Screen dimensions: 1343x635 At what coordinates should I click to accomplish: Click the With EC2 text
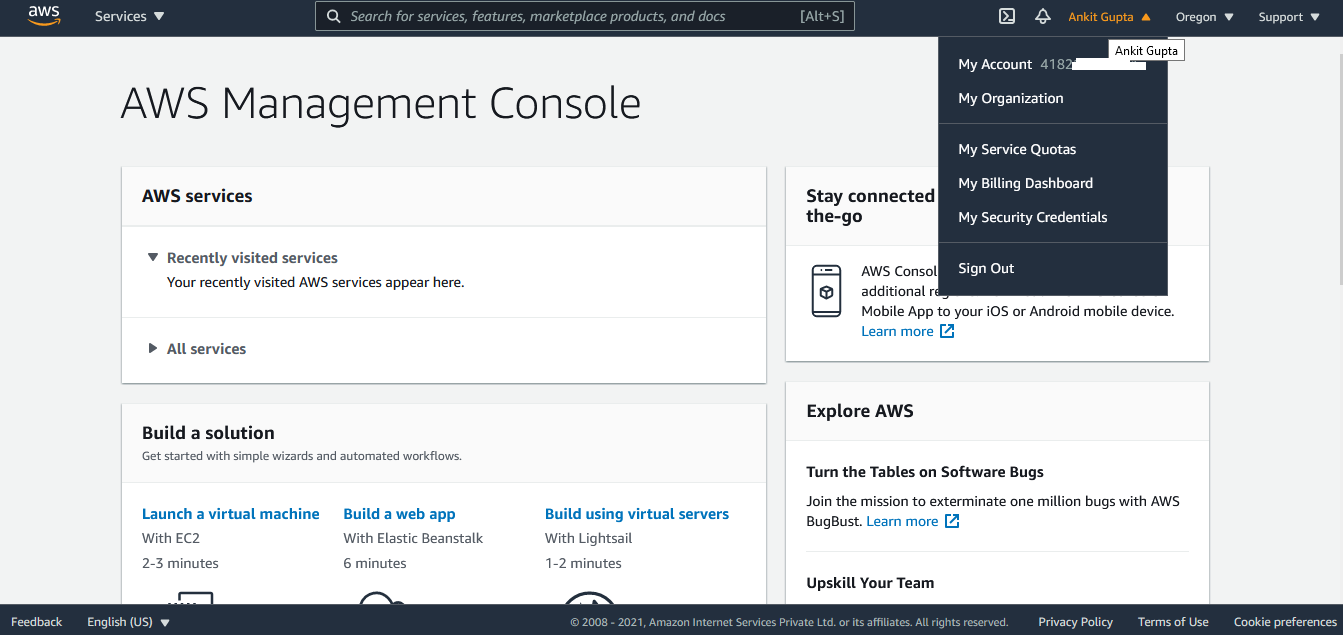[171, 538]
